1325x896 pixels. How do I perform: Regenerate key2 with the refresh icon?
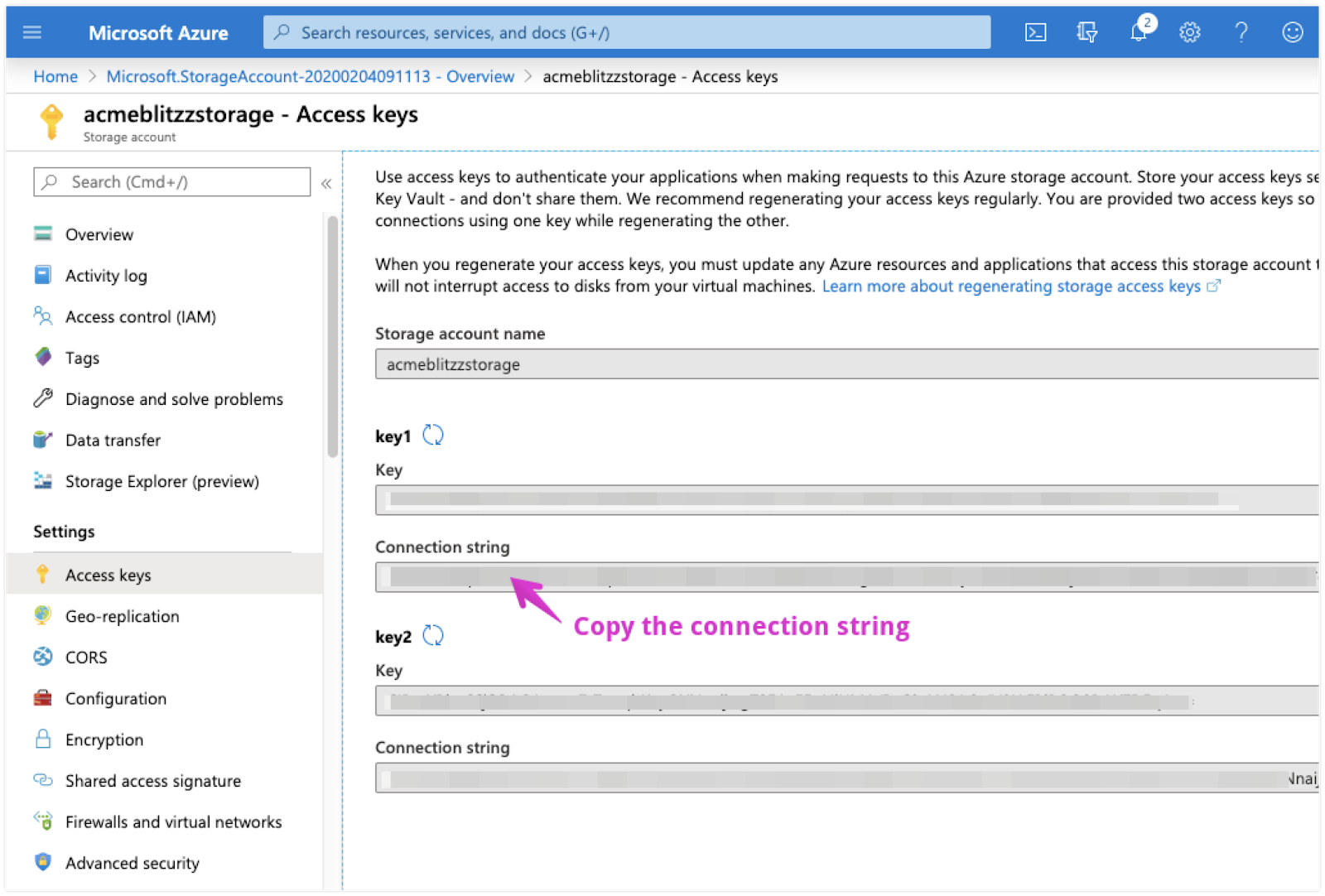pyautogui.click(x=433, y=635)
